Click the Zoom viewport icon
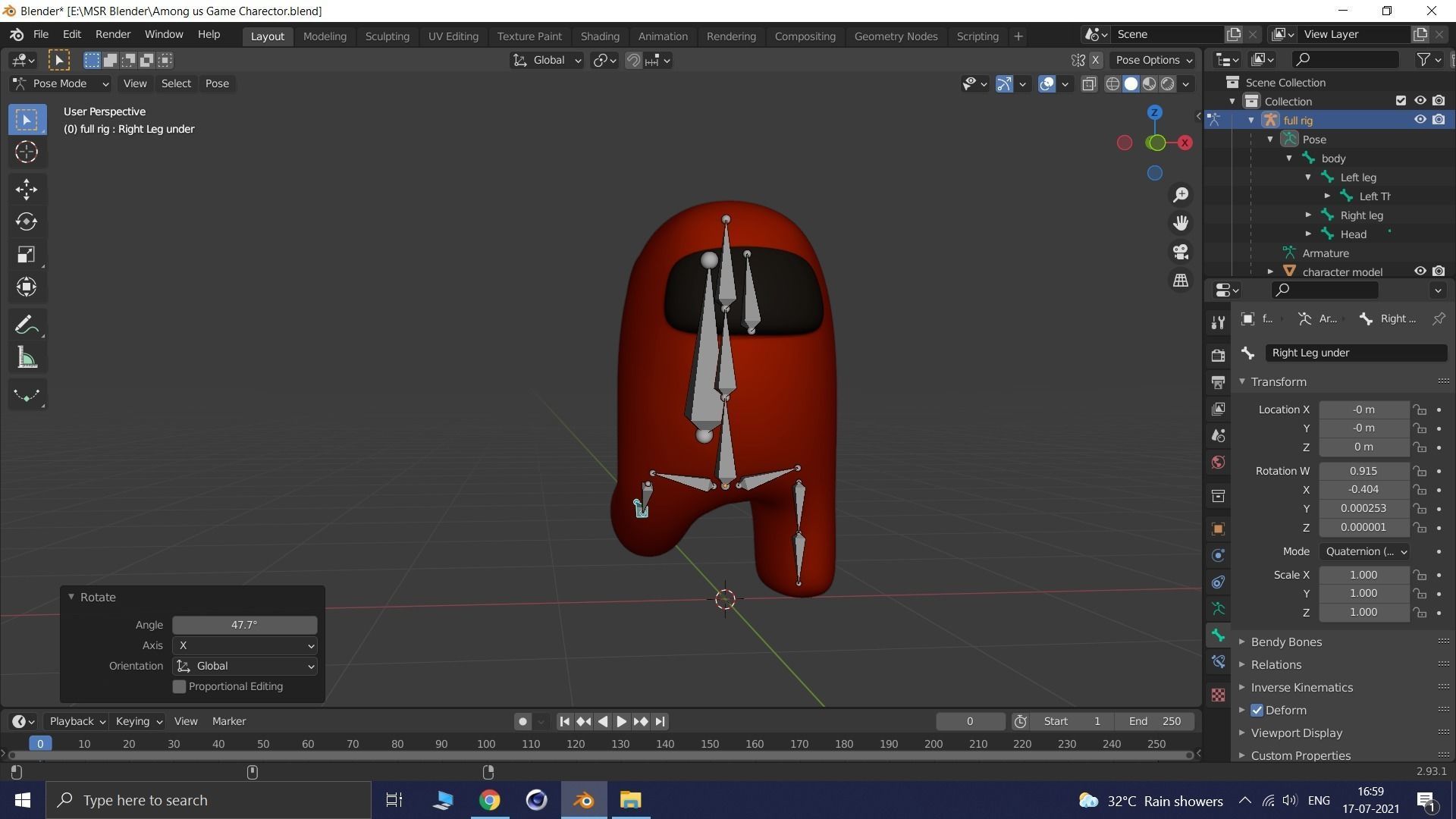The height and width of the screenshot is (819, 1456). [x=1181, y=195]
